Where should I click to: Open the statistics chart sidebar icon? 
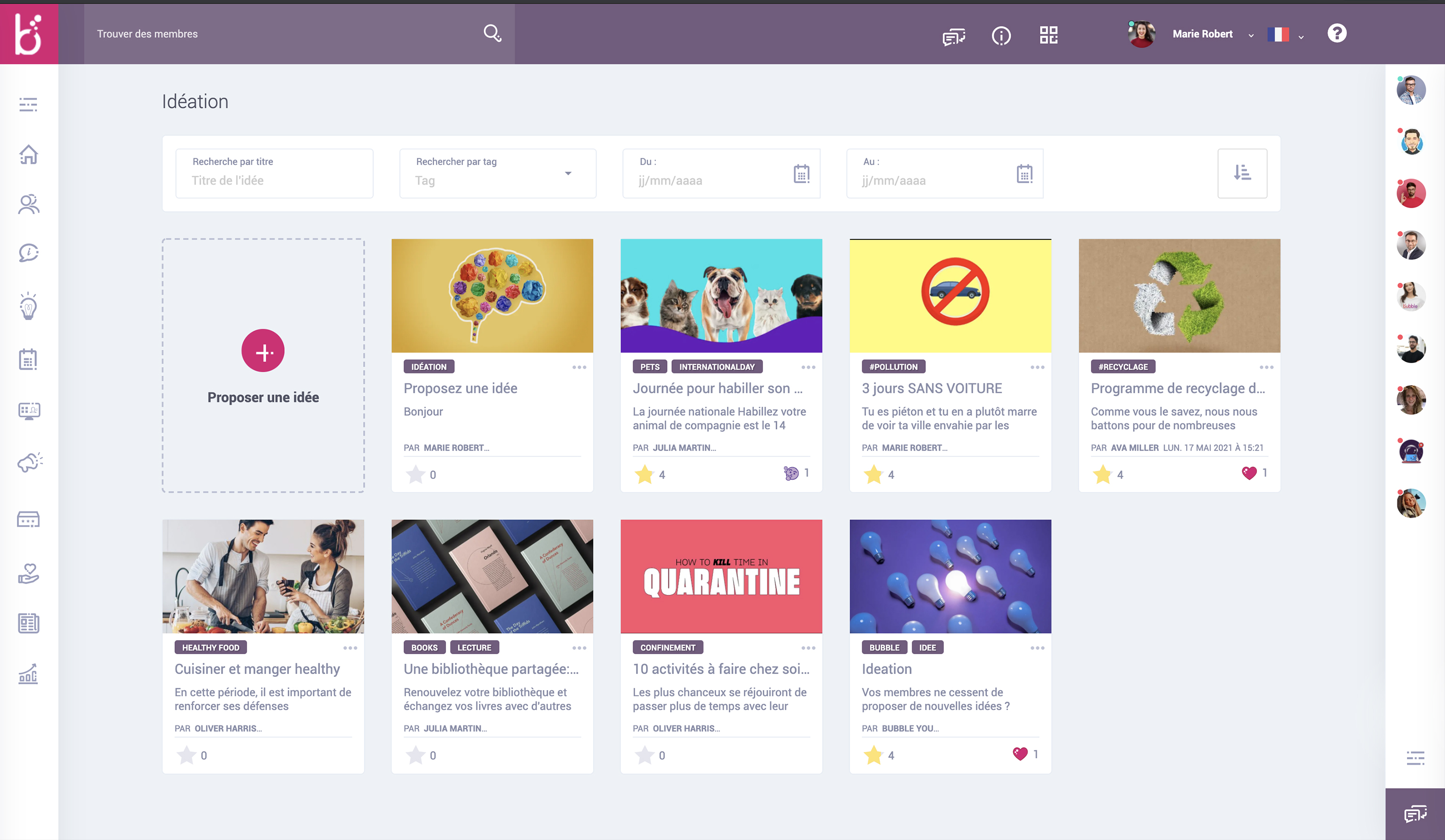tap(29, 674)
